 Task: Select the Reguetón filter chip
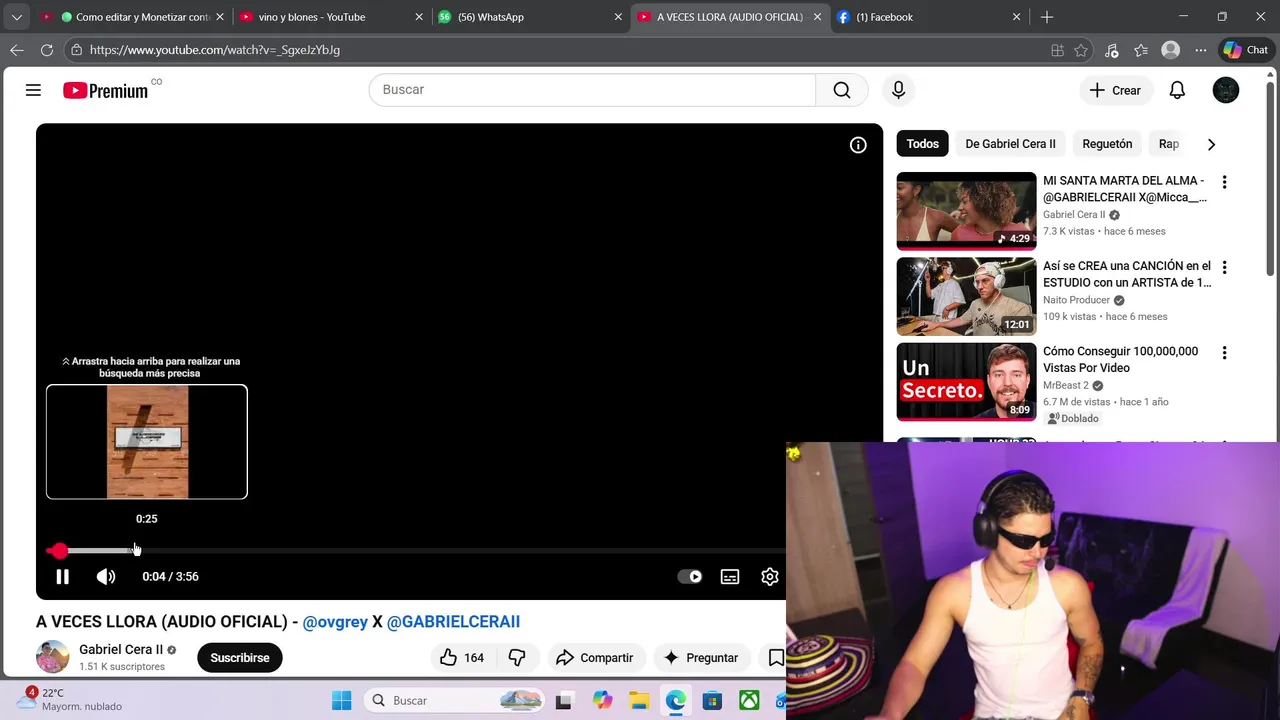coord(1107,144)
